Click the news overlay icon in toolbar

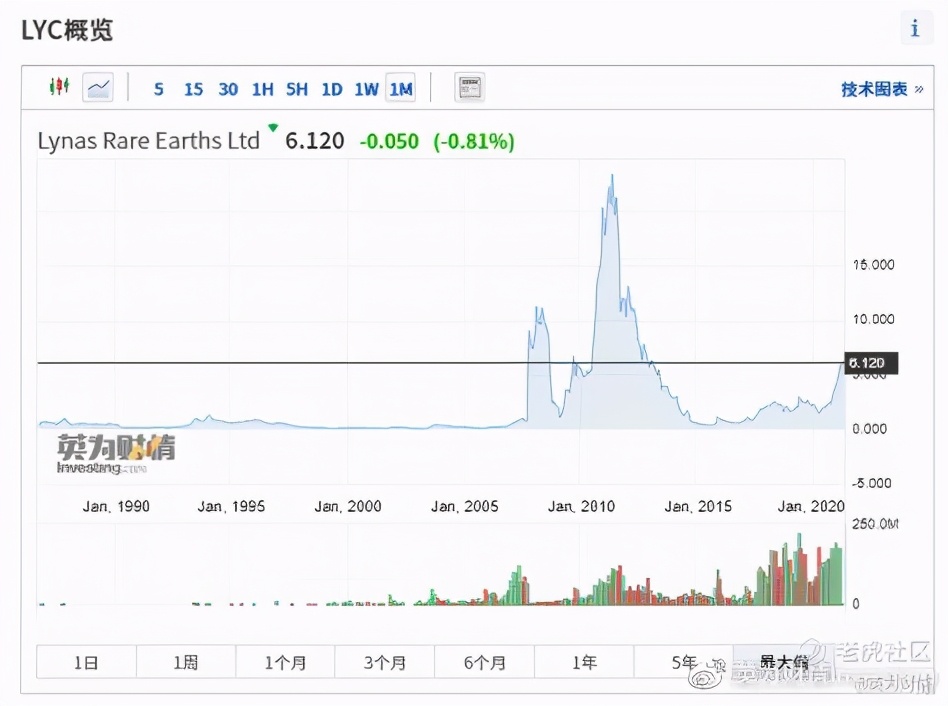469,88
